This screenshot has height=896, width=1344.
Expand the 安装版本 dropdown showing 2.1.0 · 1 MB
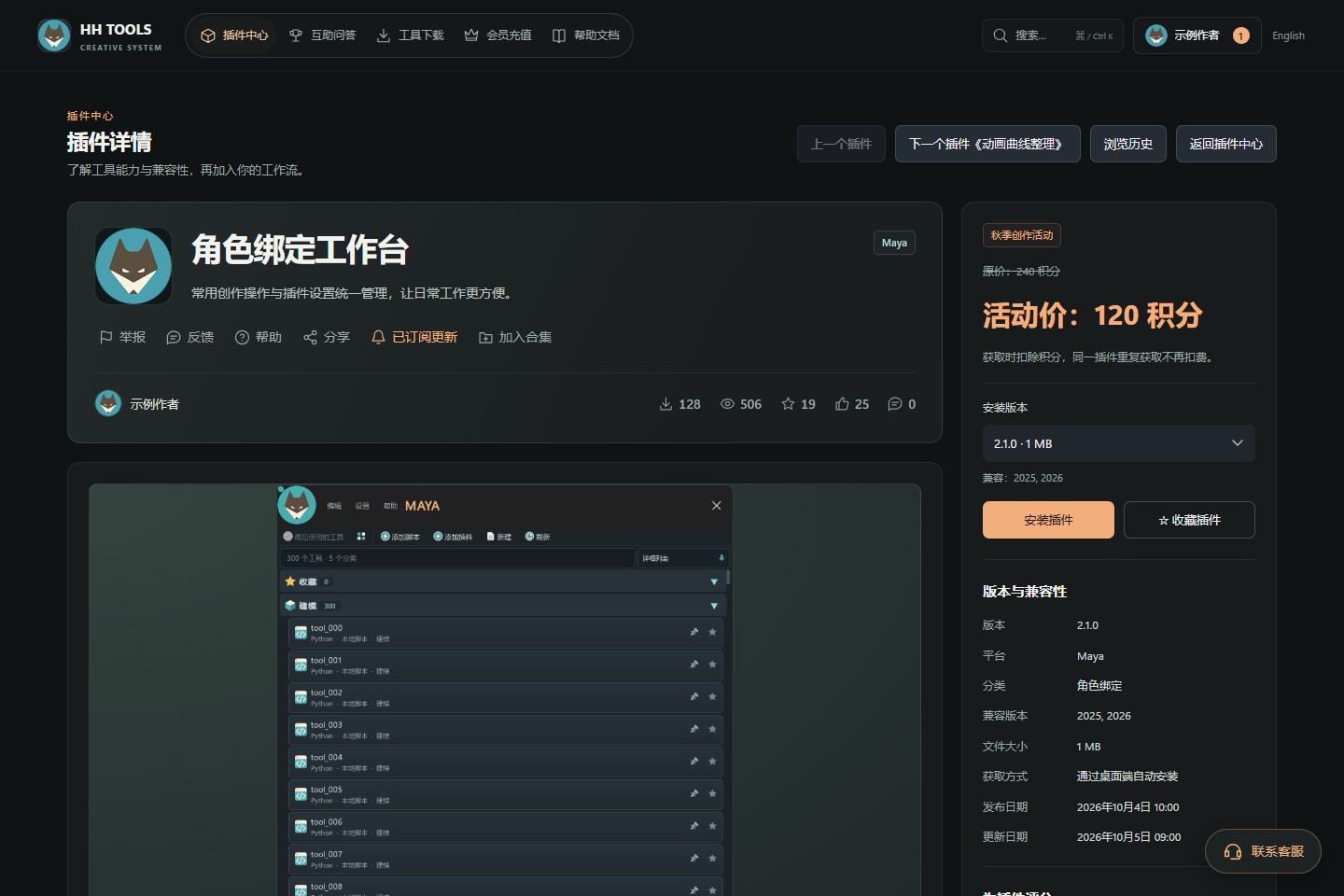point(1119,443)
